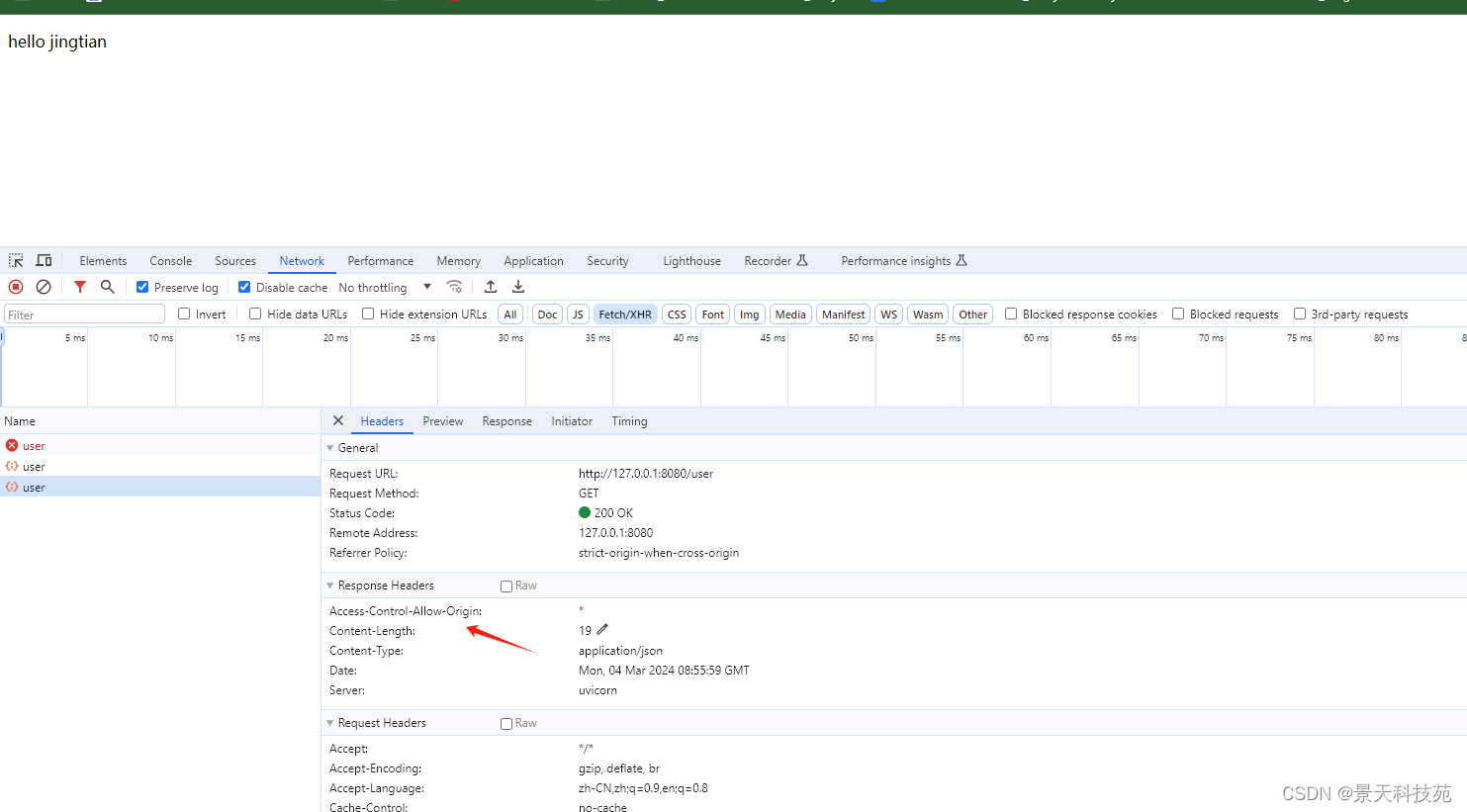Open the Memory panel
1467x812 pixels.
click(459, 261)
